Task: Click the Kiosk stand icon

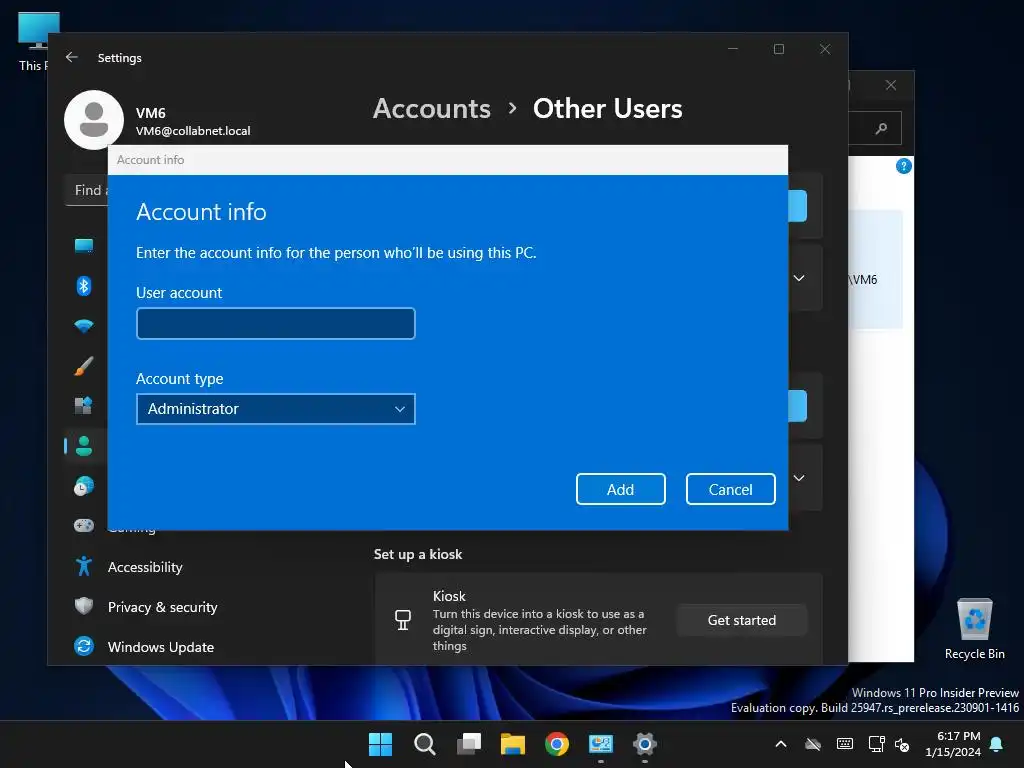Action: pyautogui.click(x=403, y=620)
